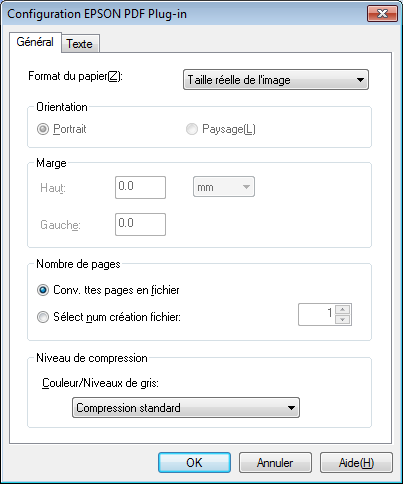Switch to the Texte tab
403x484 pixels.
[80, 44]
